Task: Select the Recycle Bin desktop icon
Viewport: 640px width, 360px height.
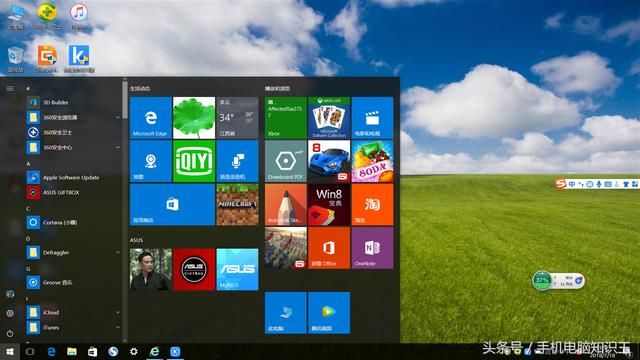Action: (x=16, y=60)
